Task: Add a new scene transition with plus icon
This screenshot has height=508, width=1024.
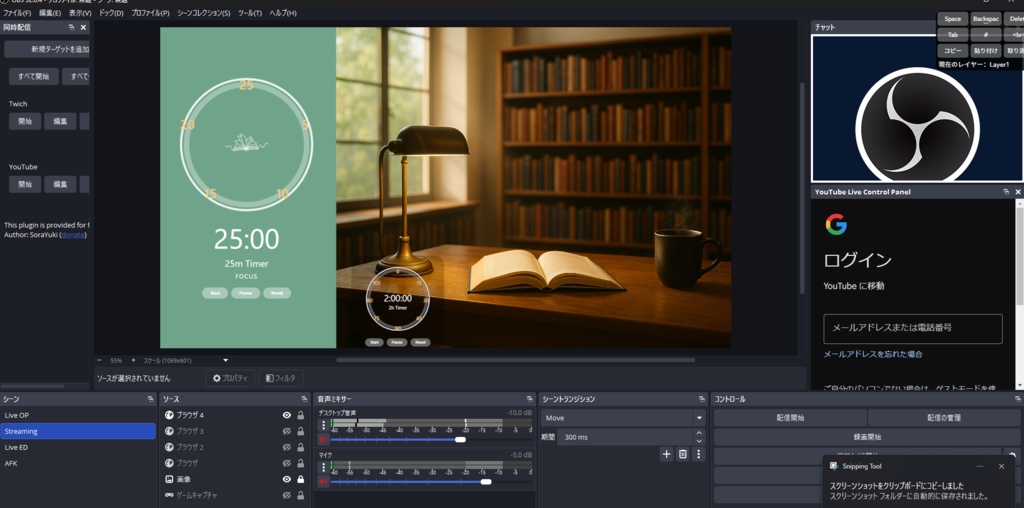Action: [667, 454]
